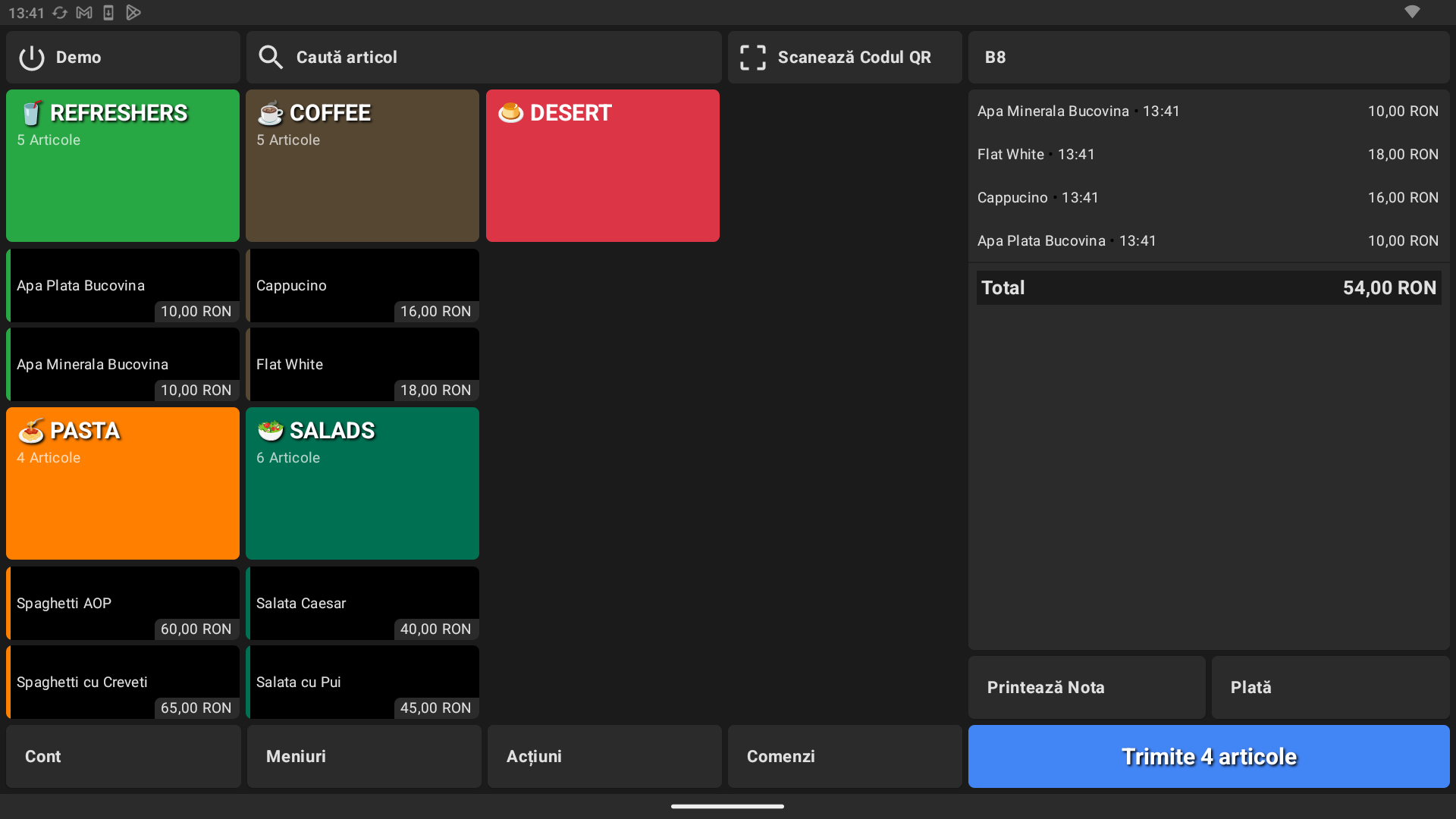
Task: Open the Meniuri tab
Action: [364, 757]
